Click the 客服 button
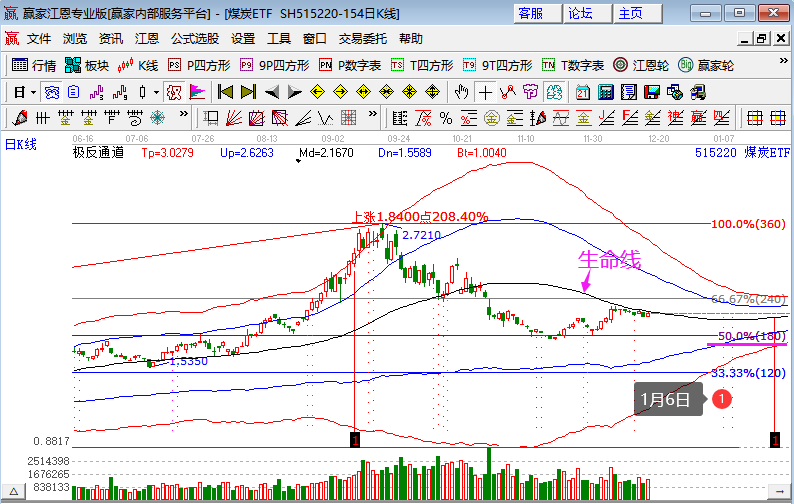The image size is (794, 504). [x=537, y=13]
